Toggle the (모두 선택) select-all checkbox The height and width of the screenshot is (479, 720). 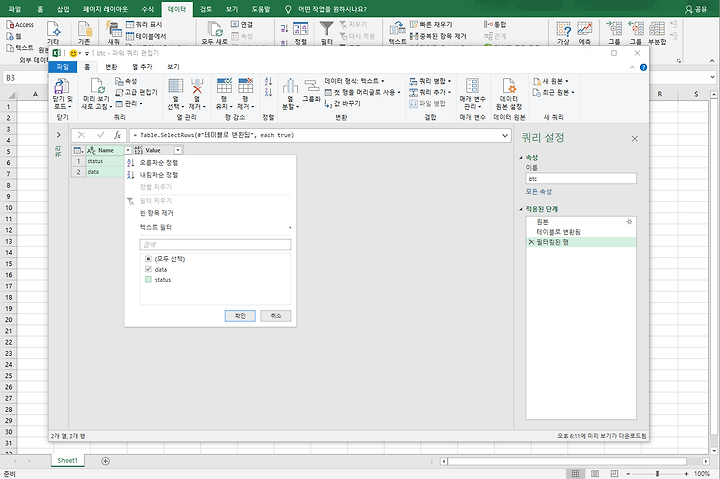148,259
